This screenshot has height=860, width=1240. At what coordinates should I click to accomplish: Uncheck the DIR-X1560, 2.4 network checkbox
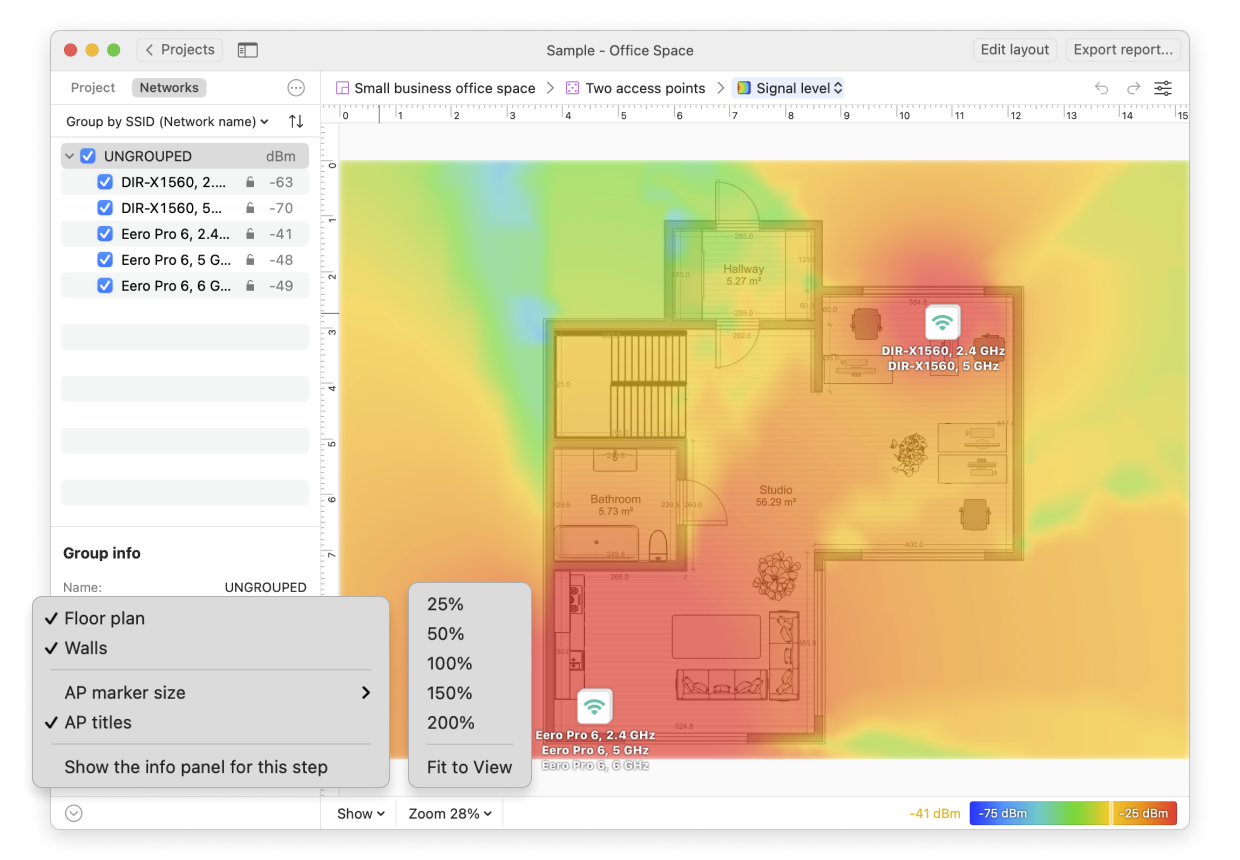coord(105,182)
